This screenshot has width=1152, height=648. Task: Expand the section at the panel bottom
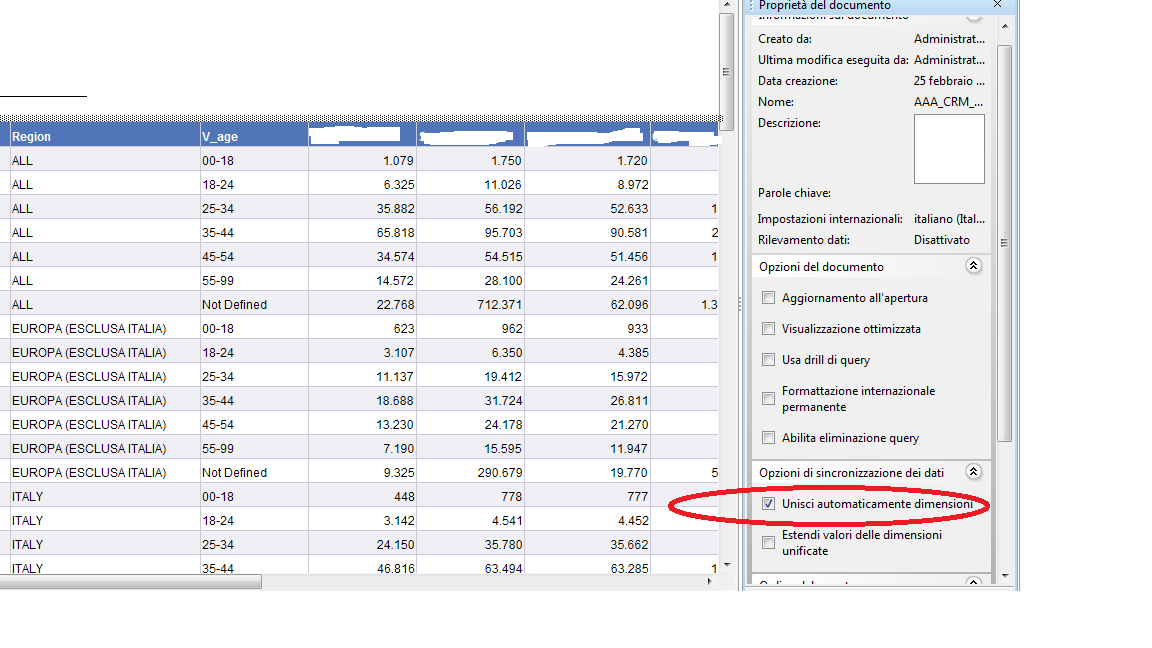[x=973, y=578]
